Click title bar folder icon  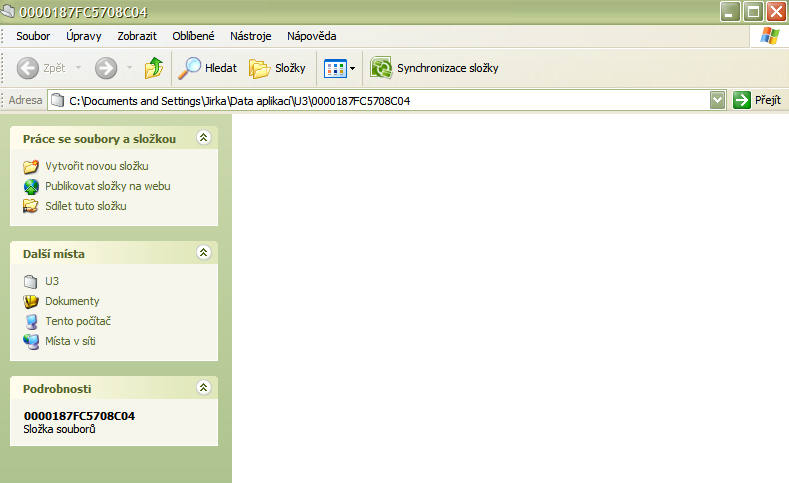[8, 10]
